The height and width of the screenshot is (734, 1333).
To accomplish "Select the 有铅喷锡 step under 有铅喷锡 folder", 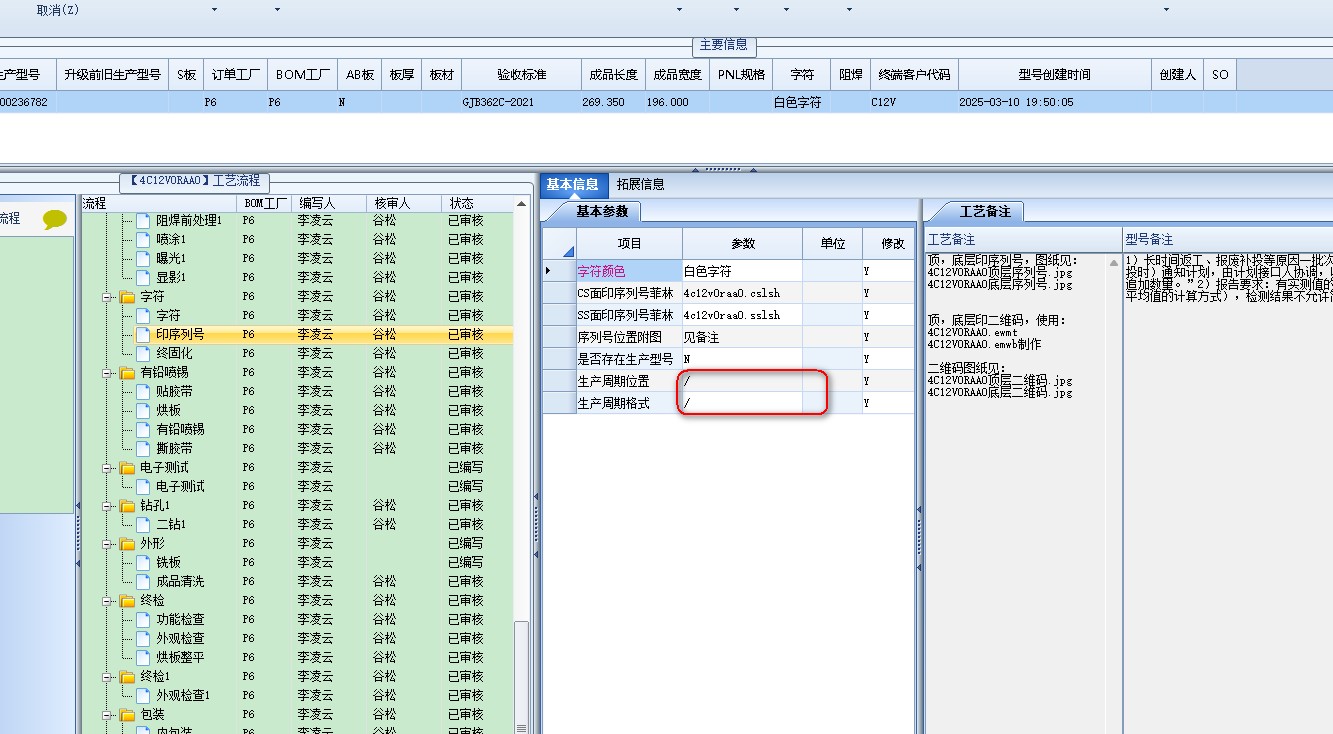I will click(x=180, y=429).
